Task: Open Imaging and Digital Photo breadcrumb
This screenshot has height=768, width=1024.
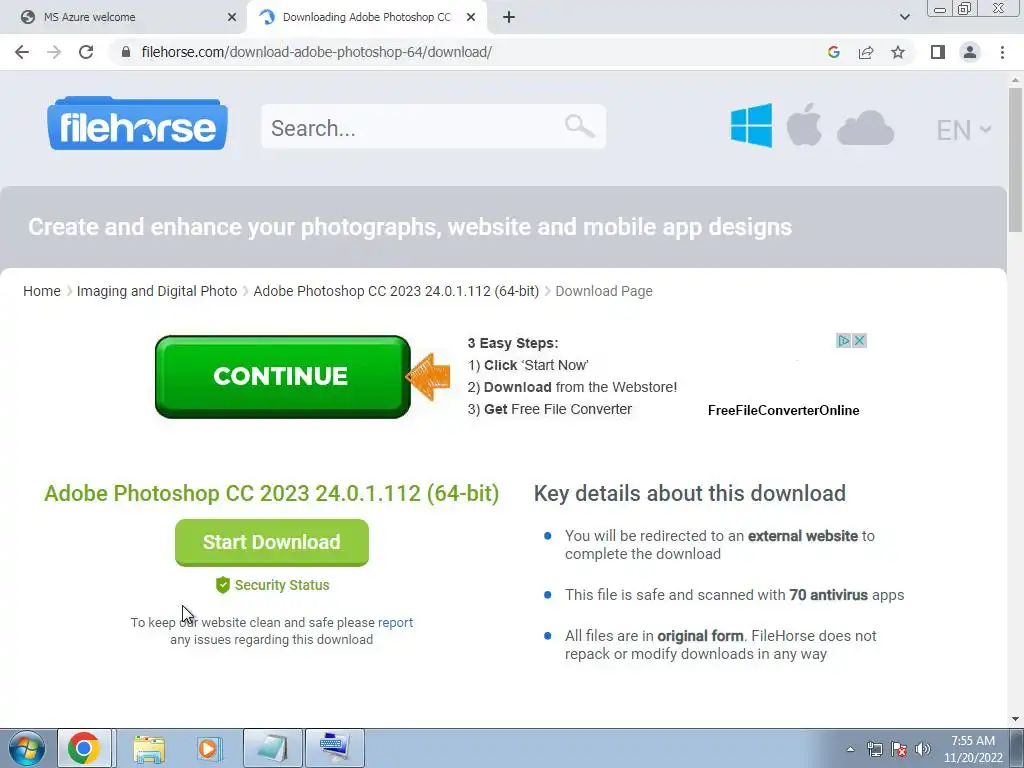Action: (x=157, y=291)
